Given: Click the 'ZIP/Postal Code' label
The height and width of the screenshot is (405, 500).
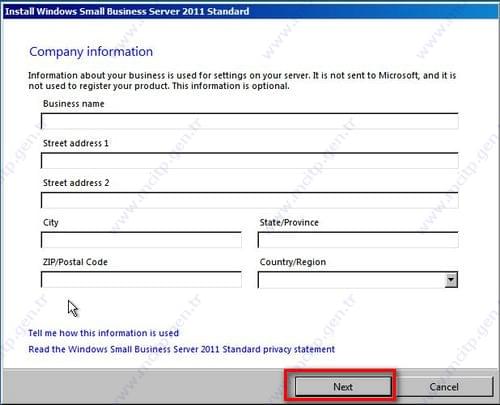Looking at the screenshot, I should 75,262.
